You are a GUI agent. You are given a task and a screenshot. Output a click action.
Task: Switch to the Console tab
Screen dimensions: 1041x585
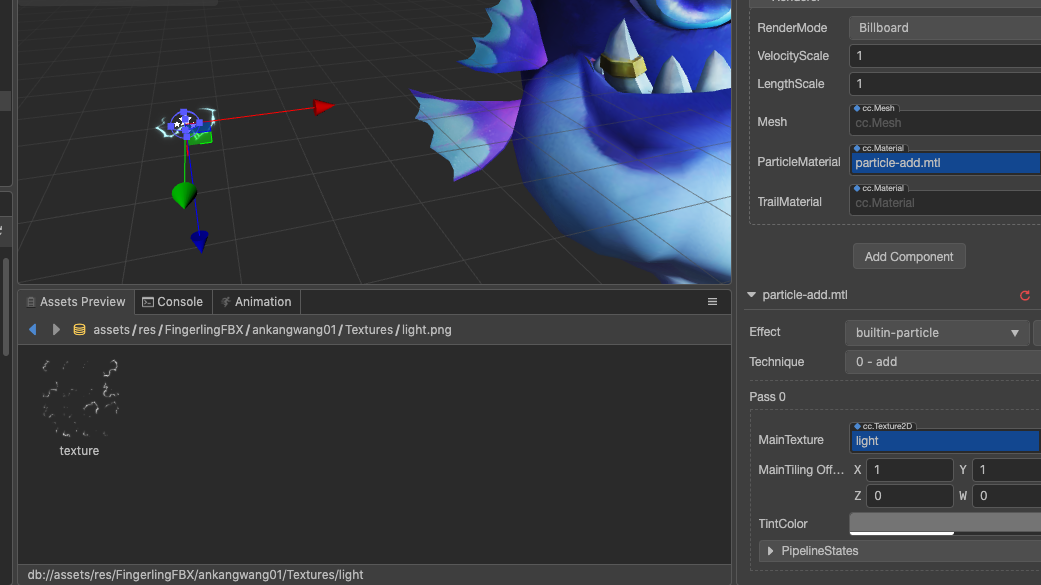173,301
